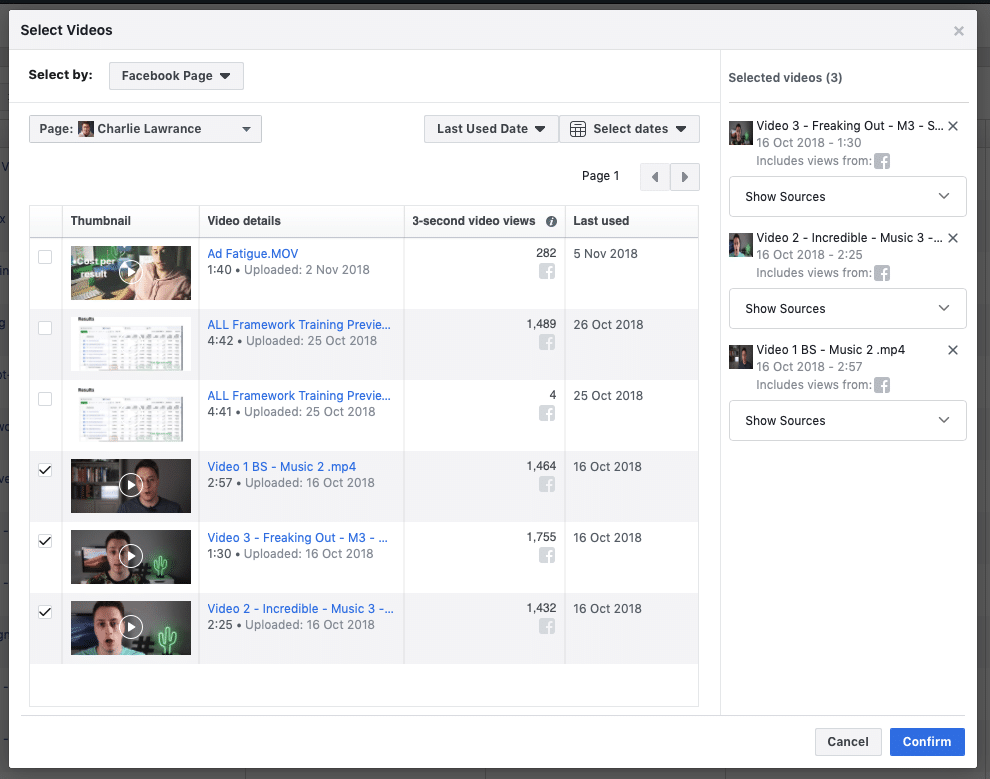Remove Video 1 BS - Music 2 from selected list
This screenshot has width=990, height=779.
point(953,350)
